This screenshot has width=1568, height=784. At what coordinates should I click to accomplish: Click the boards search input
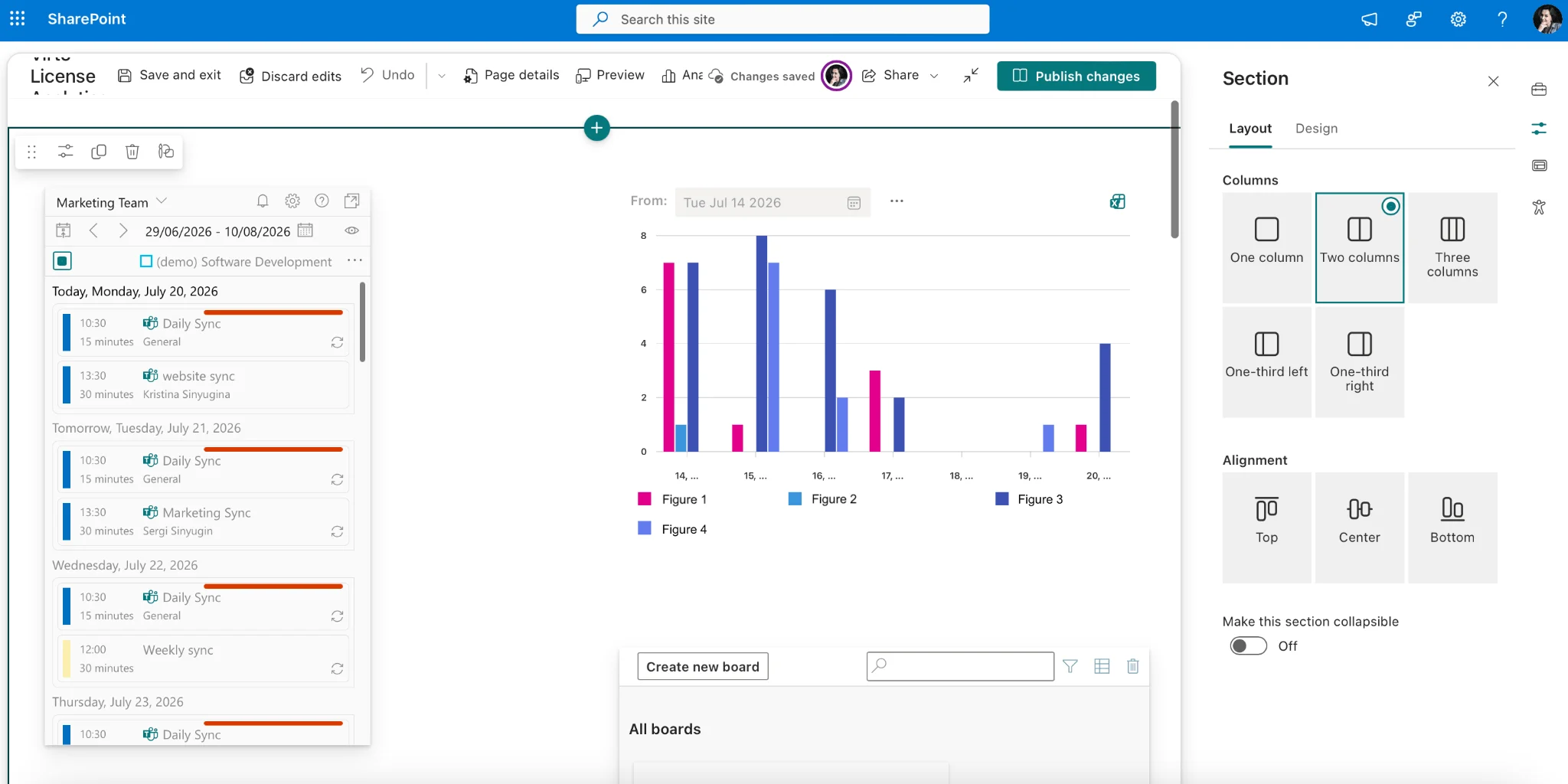coord(960,666)
